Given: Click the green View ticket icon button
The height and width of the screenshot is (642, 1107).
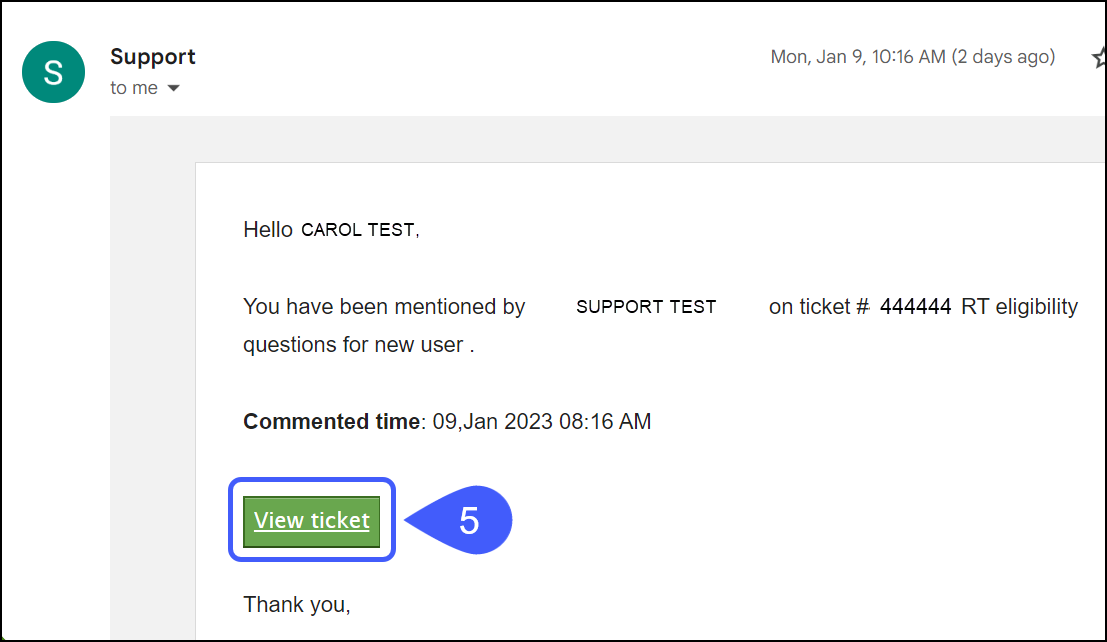Looking at the screenshot, I should [311, 520].
